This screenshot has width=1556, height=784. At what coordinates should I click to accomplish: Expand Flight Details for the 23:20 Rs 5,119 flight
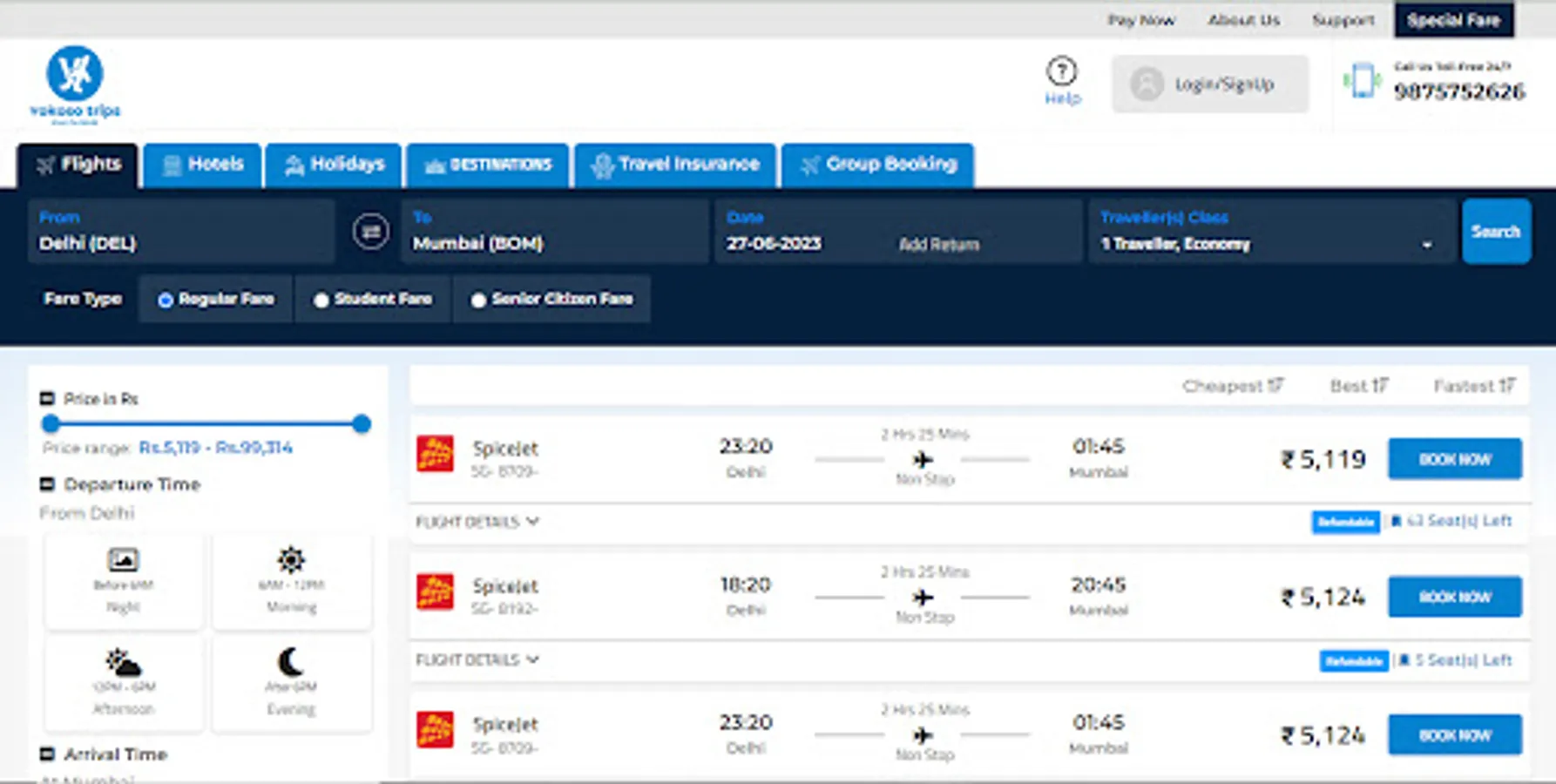[x=477, y=522]
